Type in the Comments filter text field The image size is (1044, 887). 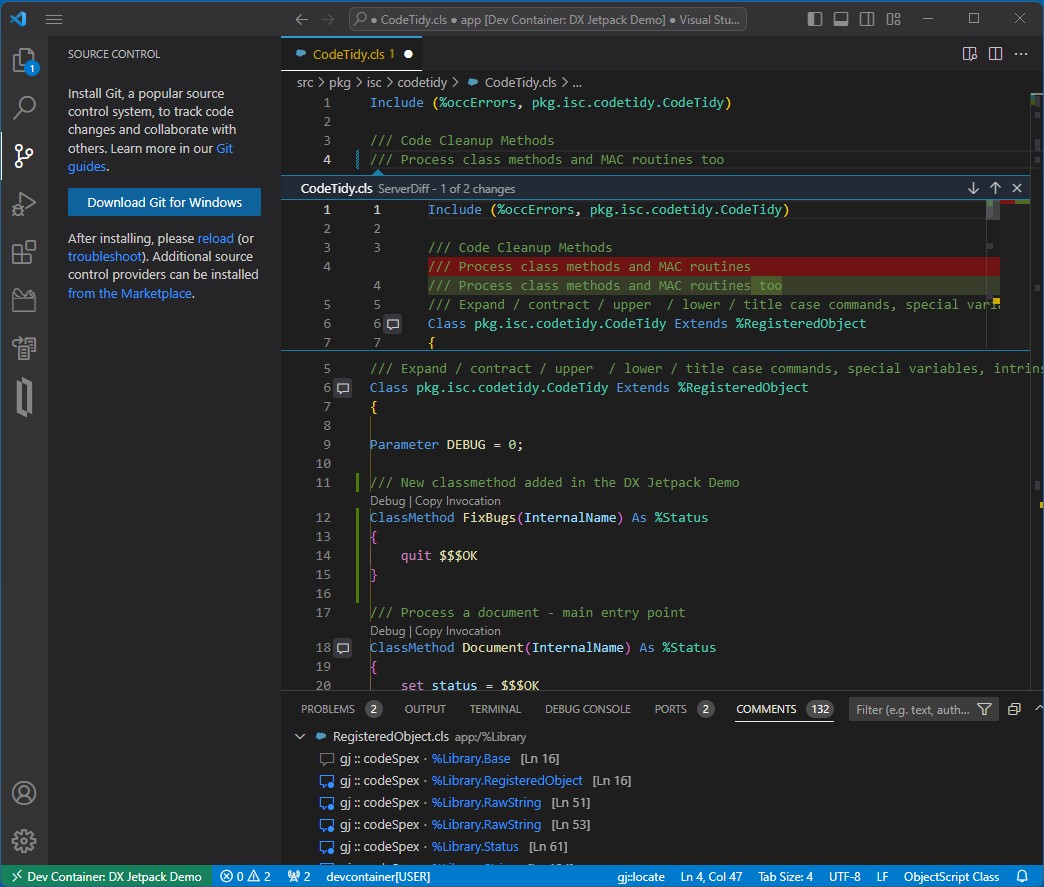pos(912,709)
